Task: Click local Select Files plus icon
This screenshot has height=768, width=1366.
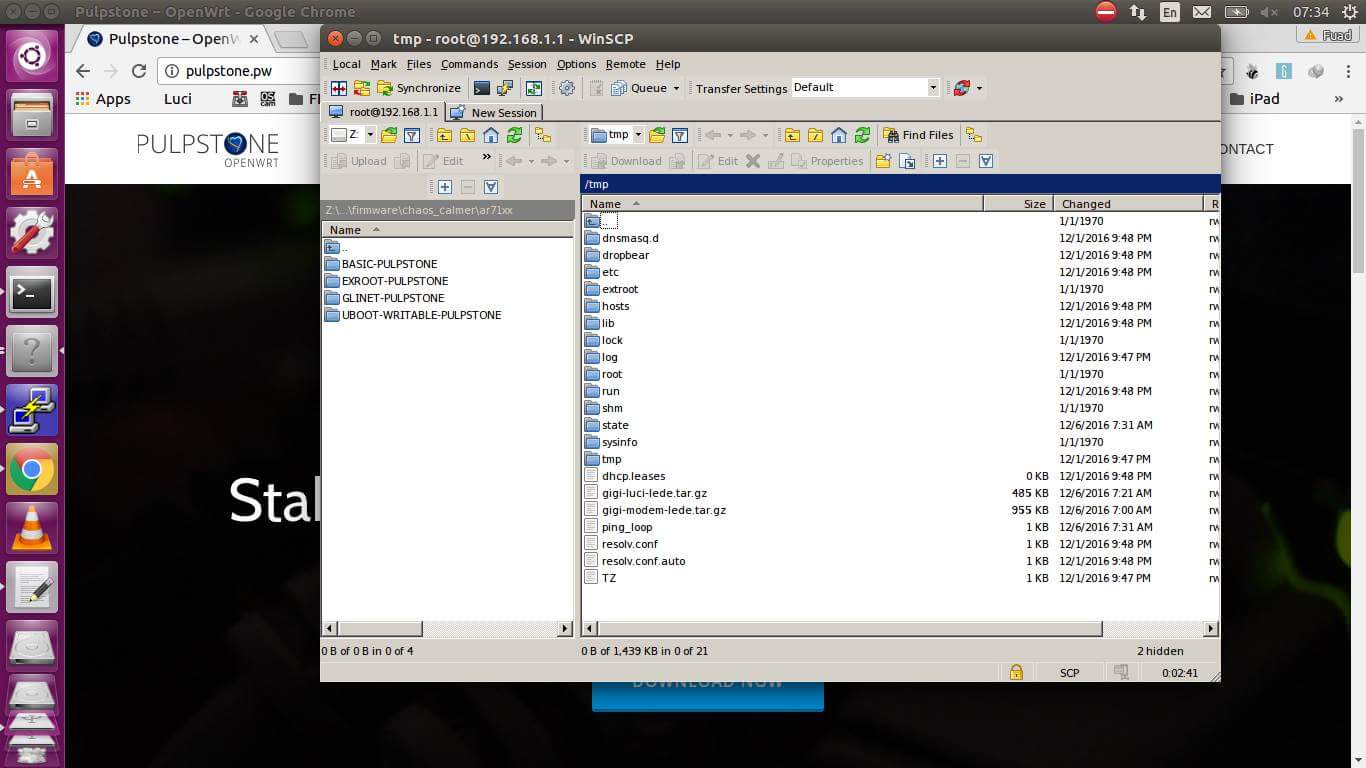Action: pyautogui.click(x=445, y=187)
